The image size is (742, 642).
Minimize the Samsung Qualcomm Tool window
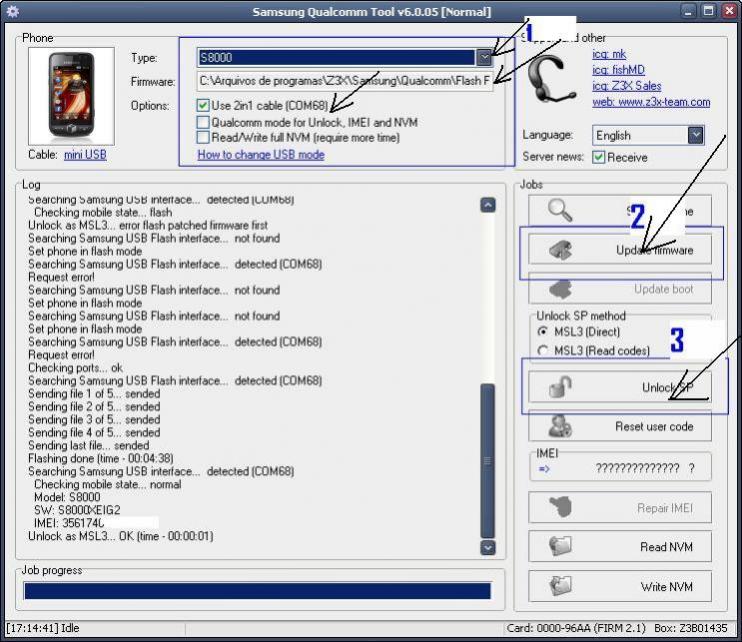click(688, 11)
